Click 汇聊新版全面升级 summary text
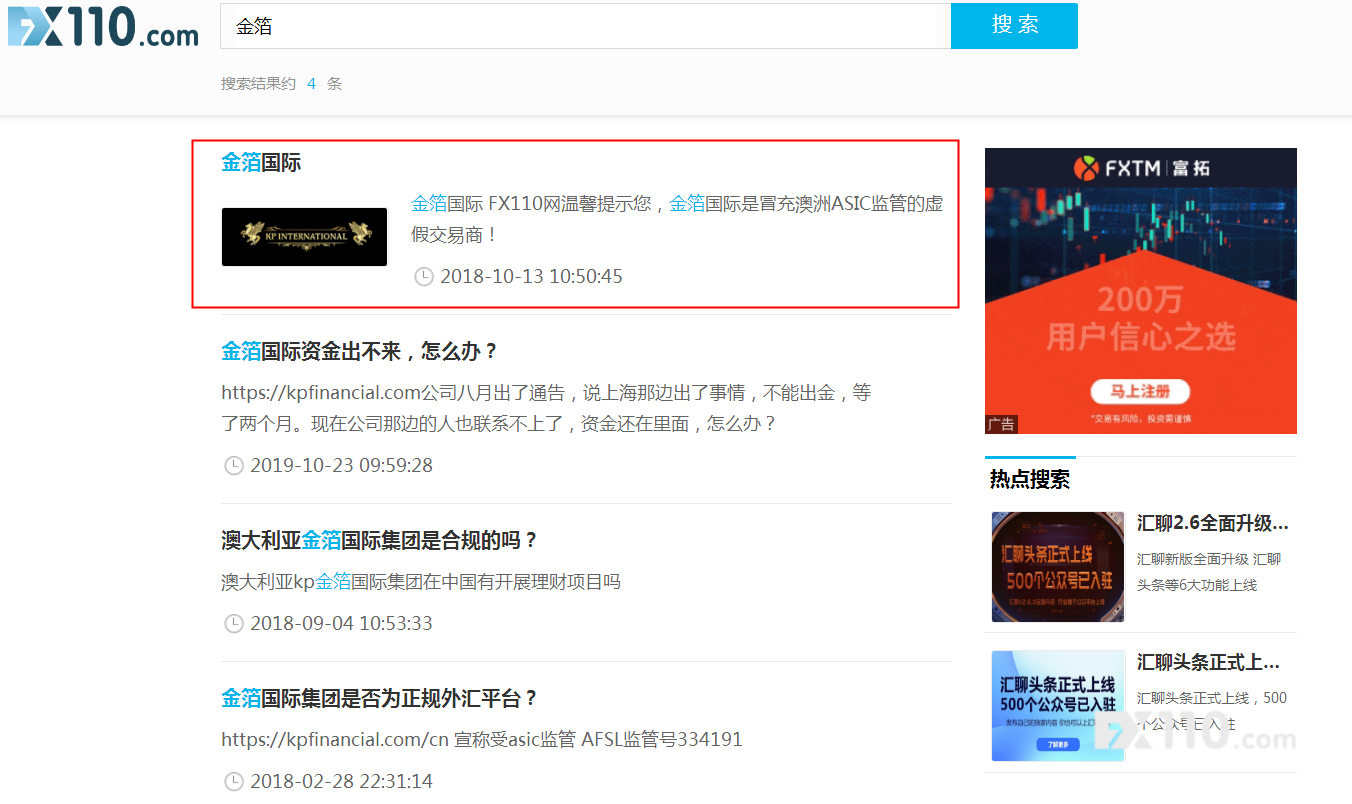 1209,572
